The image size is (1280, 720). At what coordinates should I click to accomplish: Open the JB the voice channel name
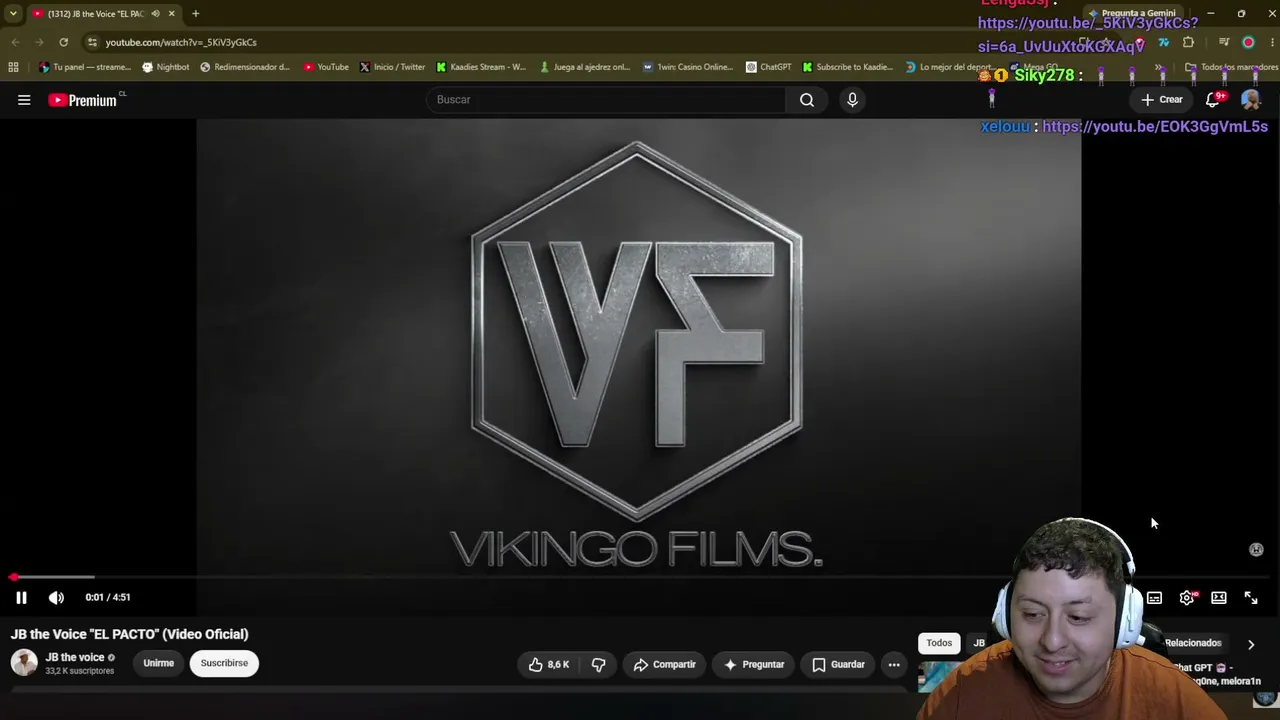[75, 657]
